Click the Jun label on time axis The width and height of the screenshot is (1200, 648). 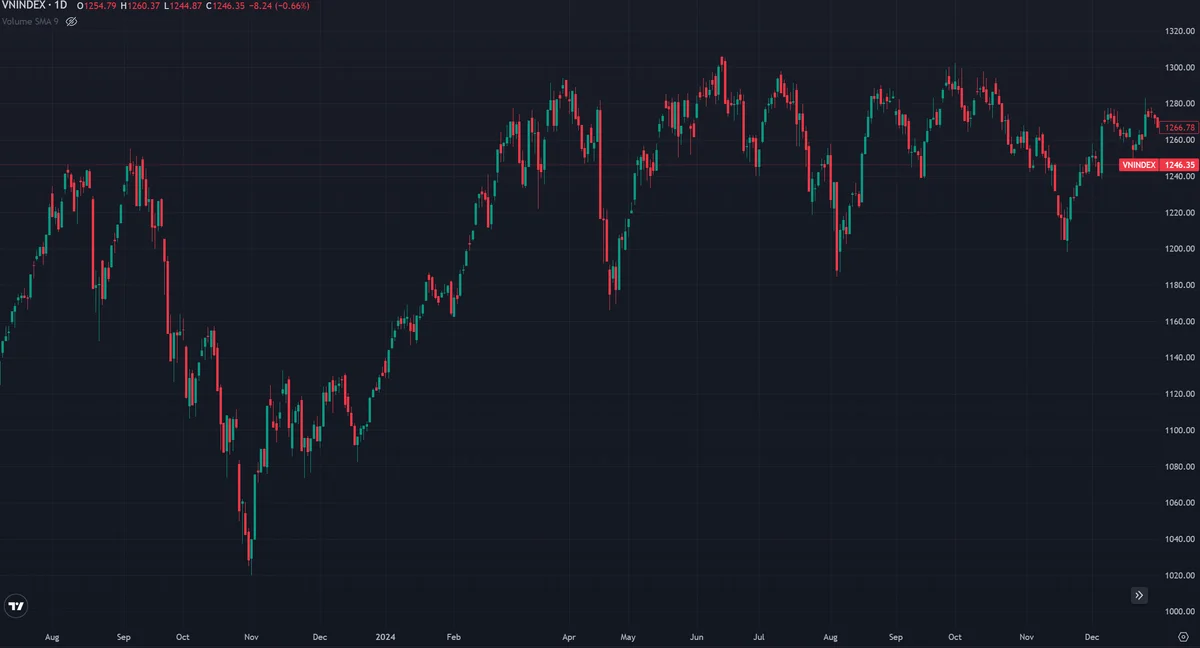click(697, 636)
